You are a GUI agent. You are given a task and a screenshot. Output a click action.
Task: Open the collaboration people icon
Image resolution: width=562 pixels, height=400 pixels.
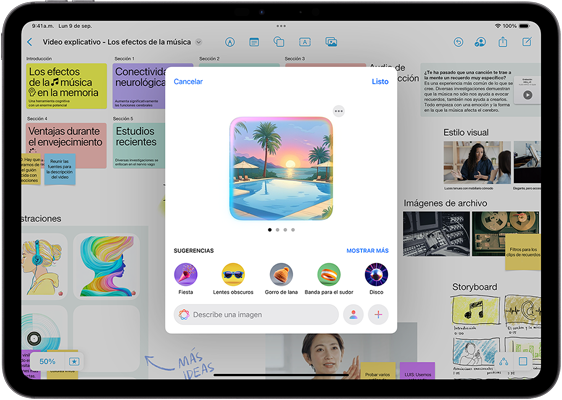pyautogui.click(x=480, y=42)
